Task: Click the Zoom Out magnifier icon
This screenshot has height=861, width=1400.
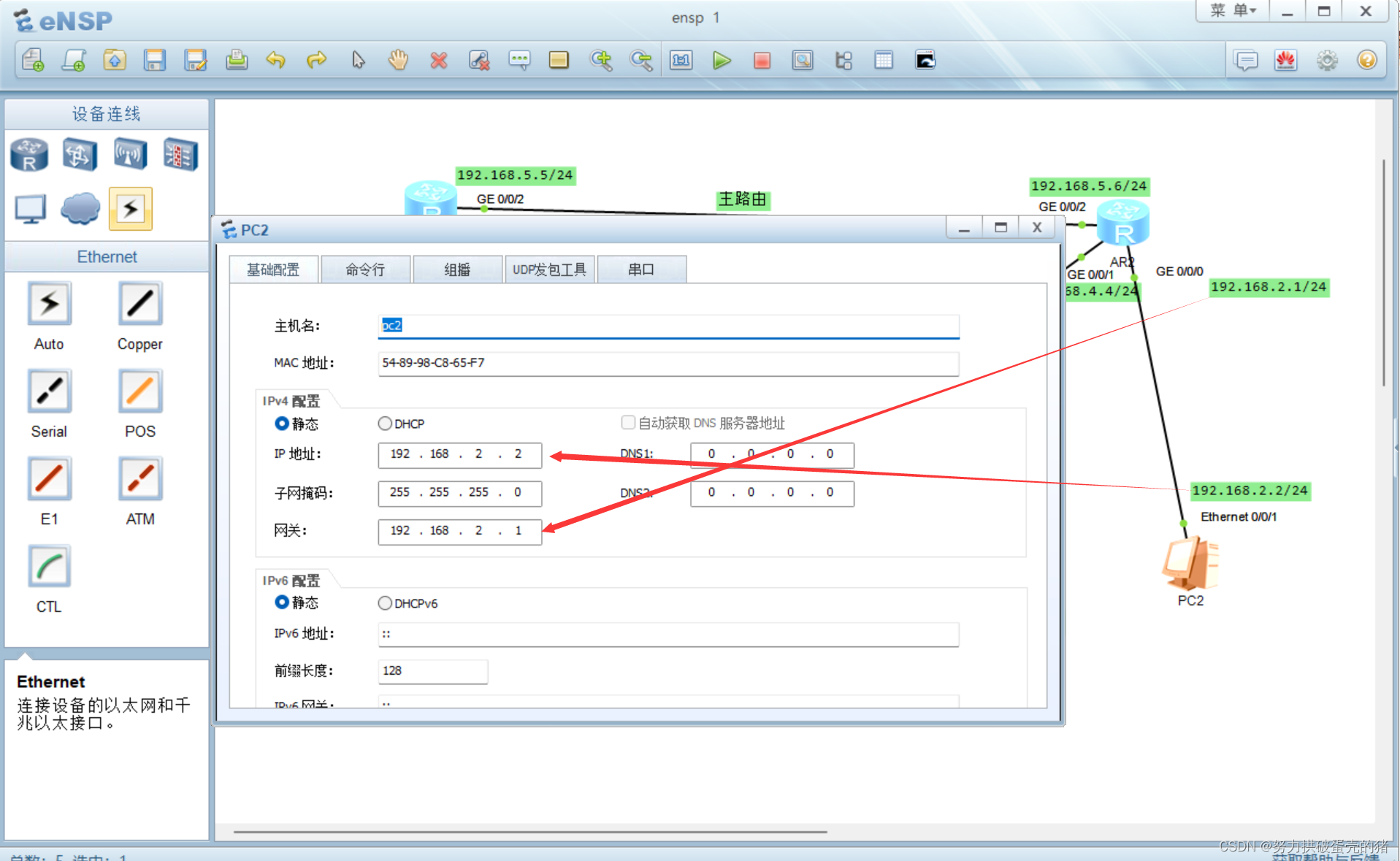Action: pyautogui.click(x=641, y=60)
